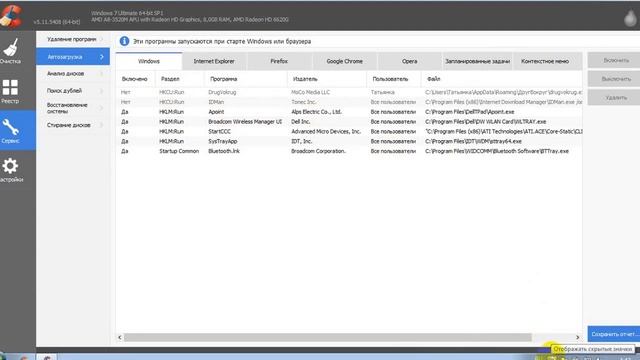This screenshot has width=640, height=360.
Task: Click publisher Advanced Micro Devices, Inc.
Action: [x=326, y=131]
